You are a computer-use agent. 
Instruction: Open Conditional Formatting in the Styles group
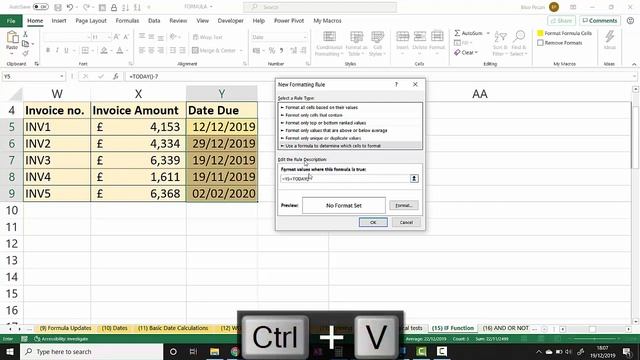329,43
